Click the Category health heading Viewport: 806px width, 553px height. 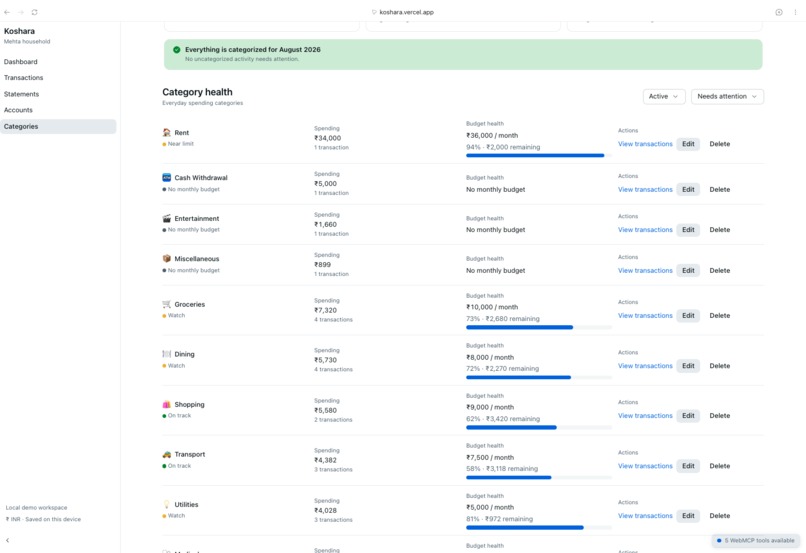pos(197,92)
